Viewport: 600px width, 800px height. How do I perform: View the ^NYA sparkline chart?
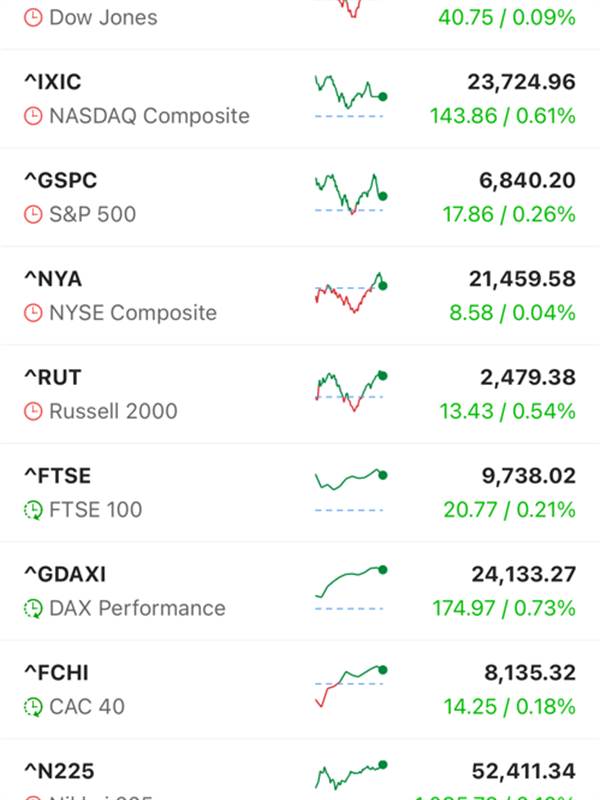coord(349,292)
